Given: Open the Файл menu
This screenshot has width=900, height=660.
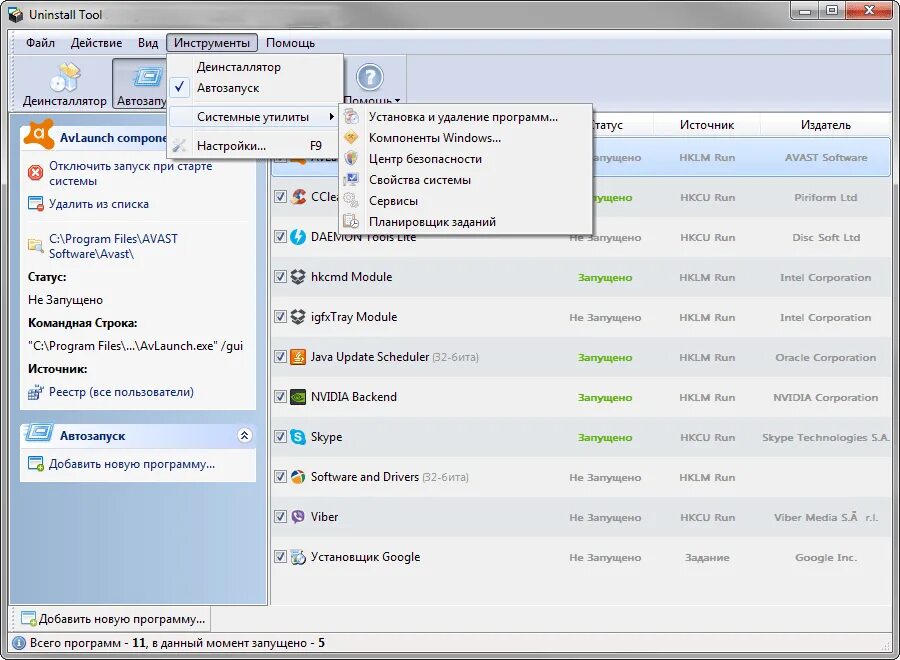Looking at the screenshot, I should click(x=40, y=43).
